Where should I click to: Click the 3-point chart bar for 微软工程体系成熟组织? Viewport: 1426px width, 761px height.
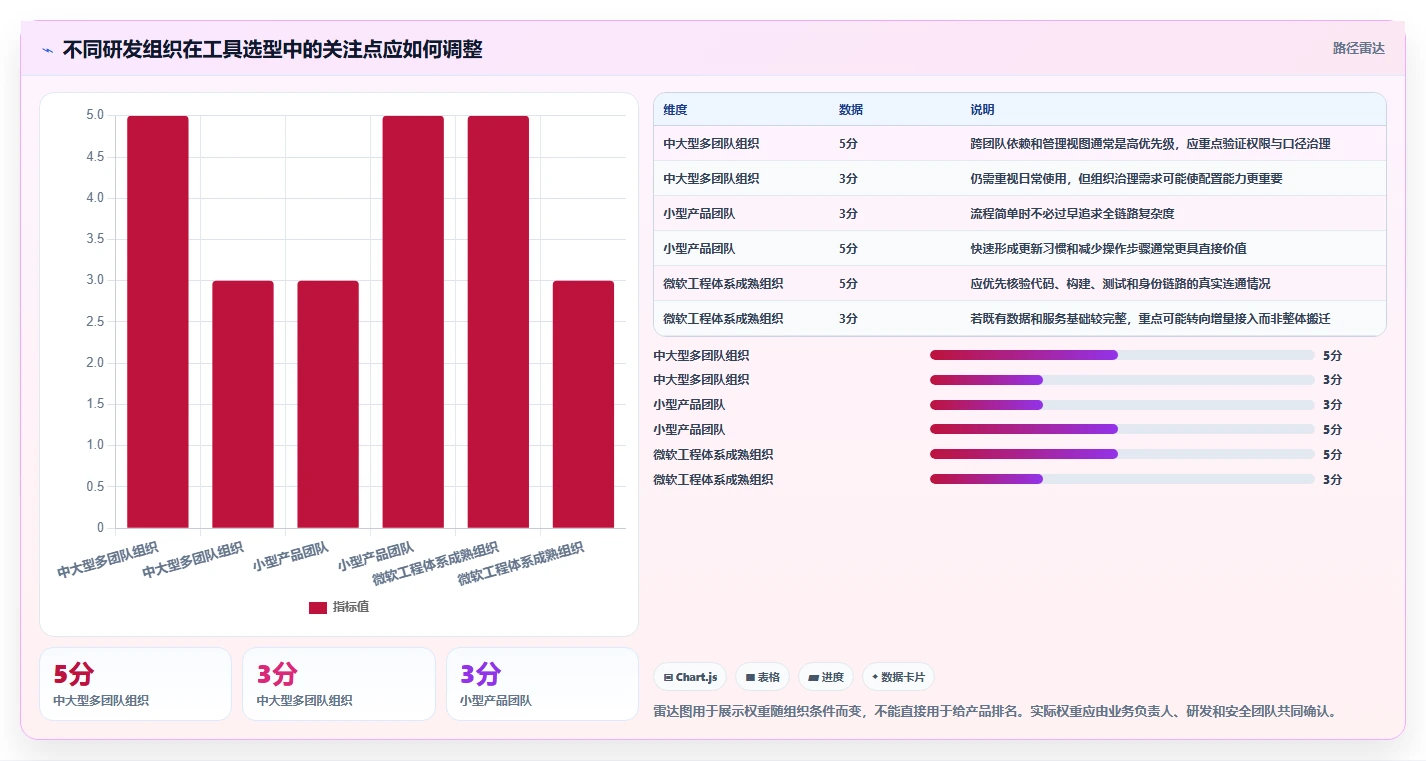coord(583,404)
